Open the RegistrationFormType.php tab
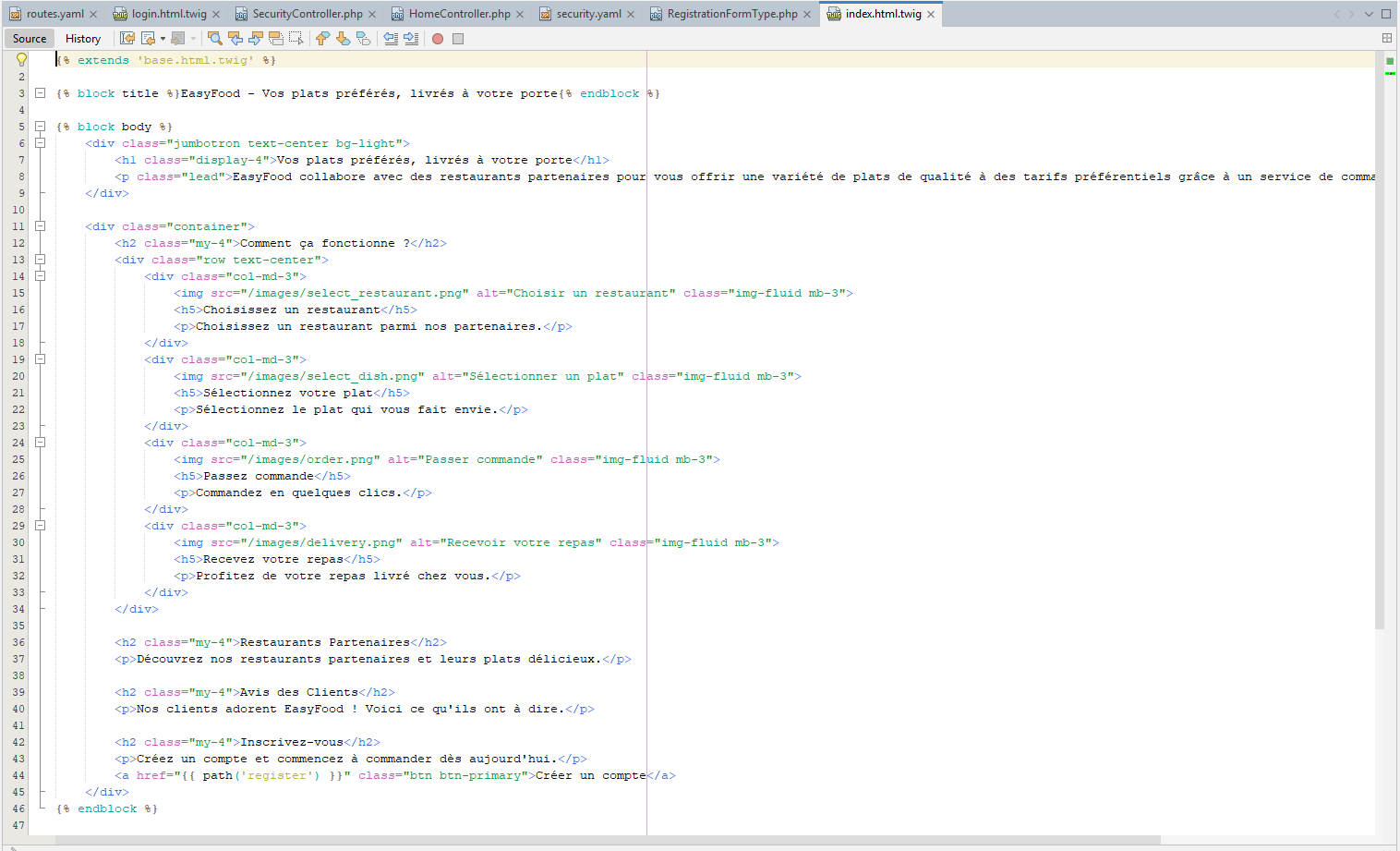This screenshot has width=1400, height=851. [x=732, y=14]
